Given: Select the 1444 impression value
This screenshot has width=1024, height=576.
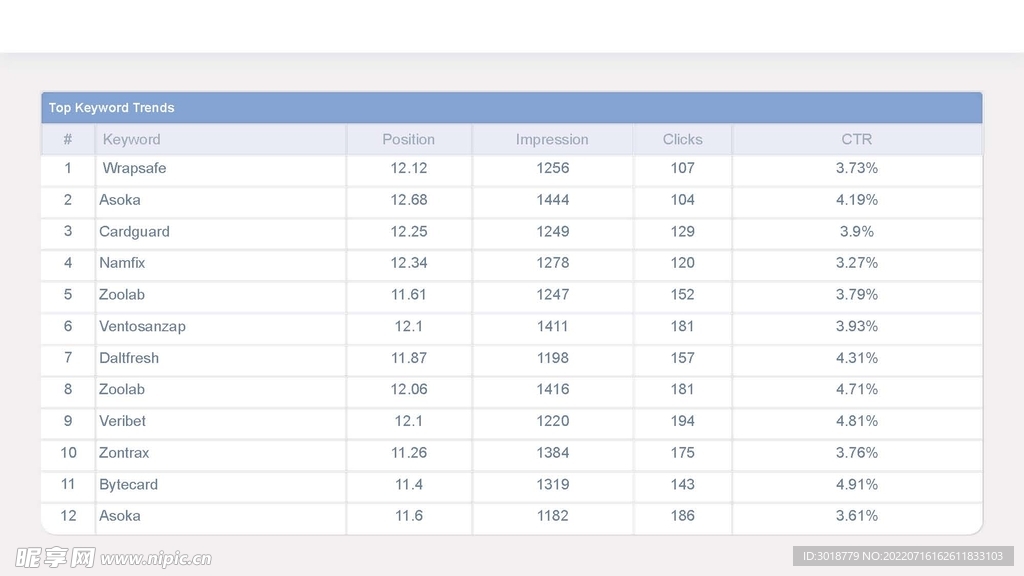Looking at the screenshot, I should click(552, 200).
